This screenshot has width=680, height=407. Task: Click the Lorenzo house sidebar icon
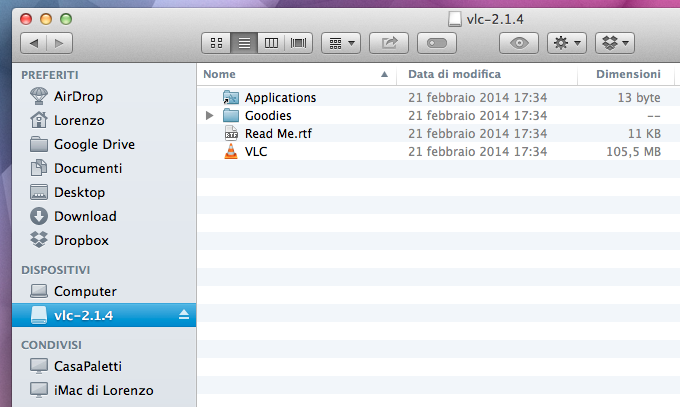coord(39,120)
